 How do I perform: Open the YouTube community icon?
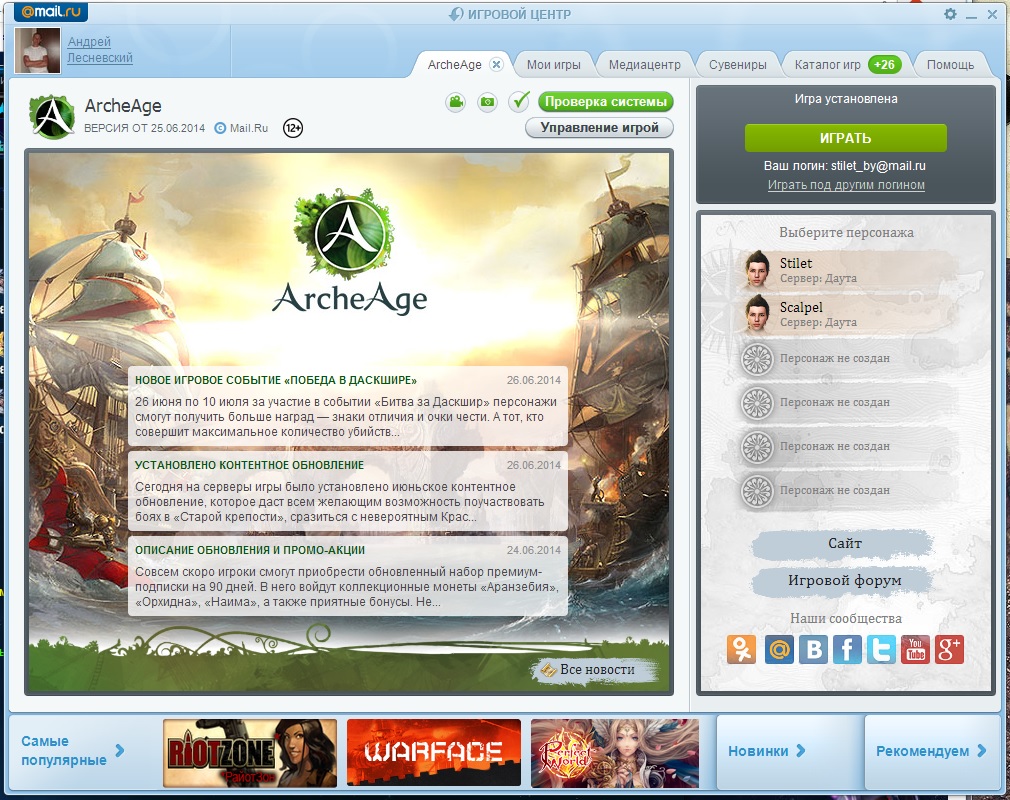click(x=915, y=649)
